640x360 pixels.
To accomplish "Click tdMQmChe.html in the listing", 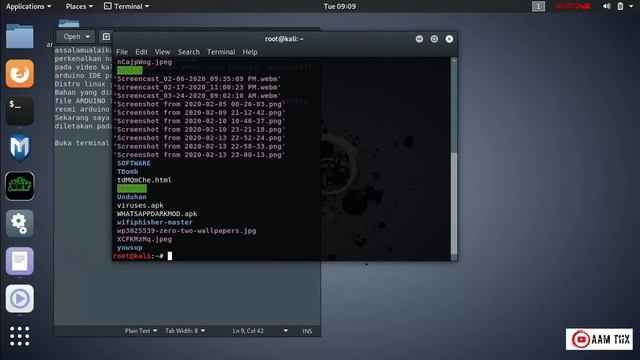I will tap(144, 180).
